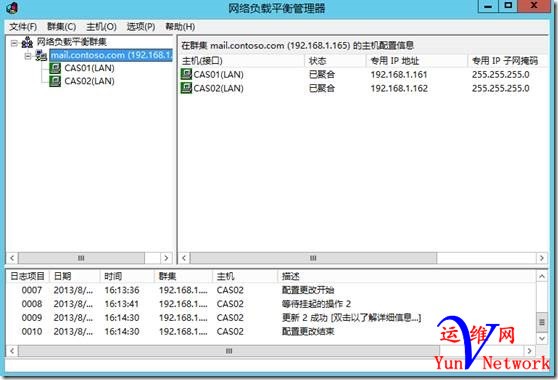Select 网络负载平衡群集 in the tree
Viewport: 558px width, 380px height.
tap(72, 42)
